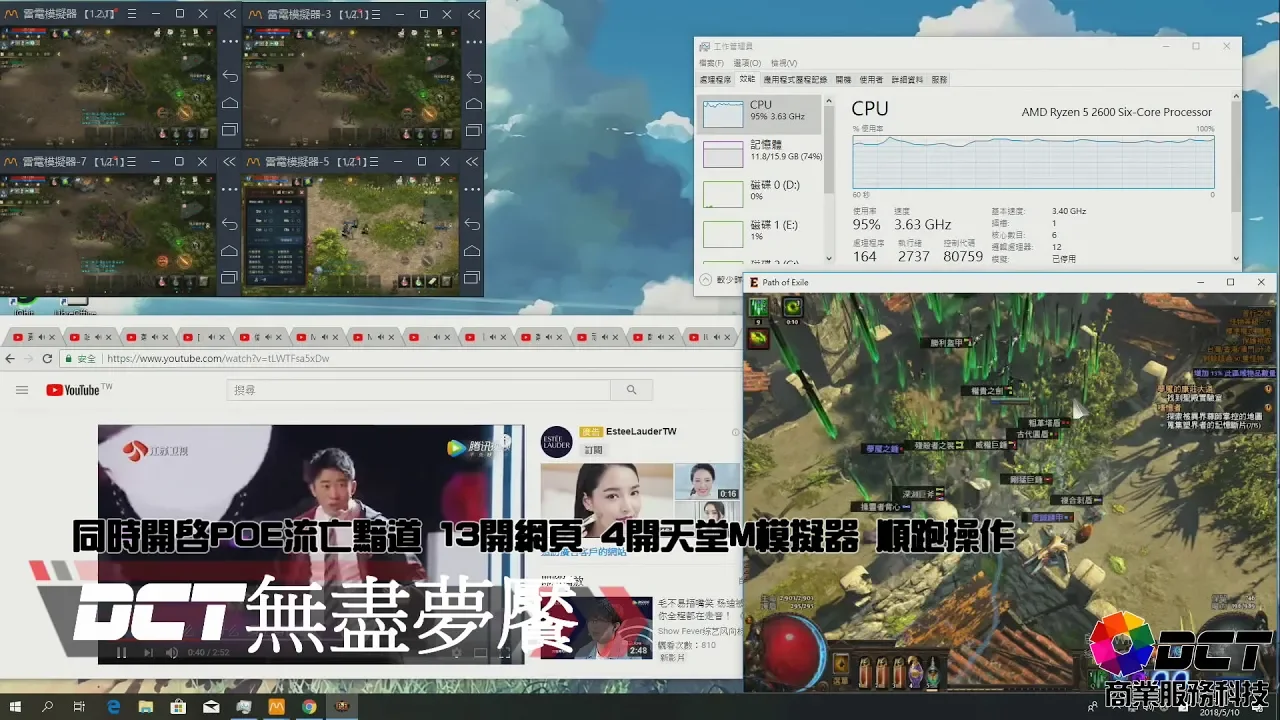The width and height of the screenshot is (1280, 720).
Task: Tap Android home in unnumbered 雷電模擬器 window
Action: (230, 103)
